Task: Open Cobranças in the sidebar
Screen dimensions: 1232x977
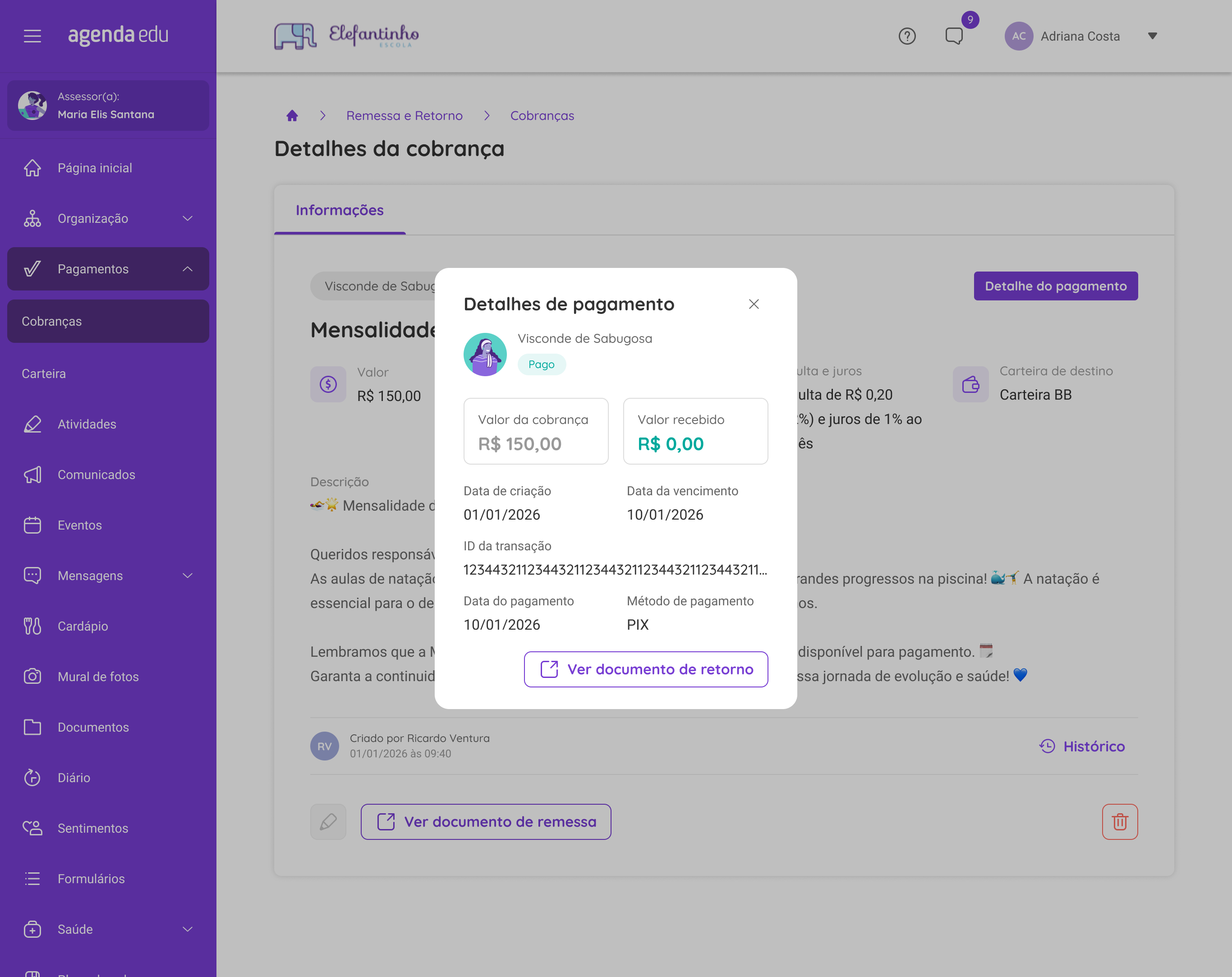Action: click(x=108, y=321)
